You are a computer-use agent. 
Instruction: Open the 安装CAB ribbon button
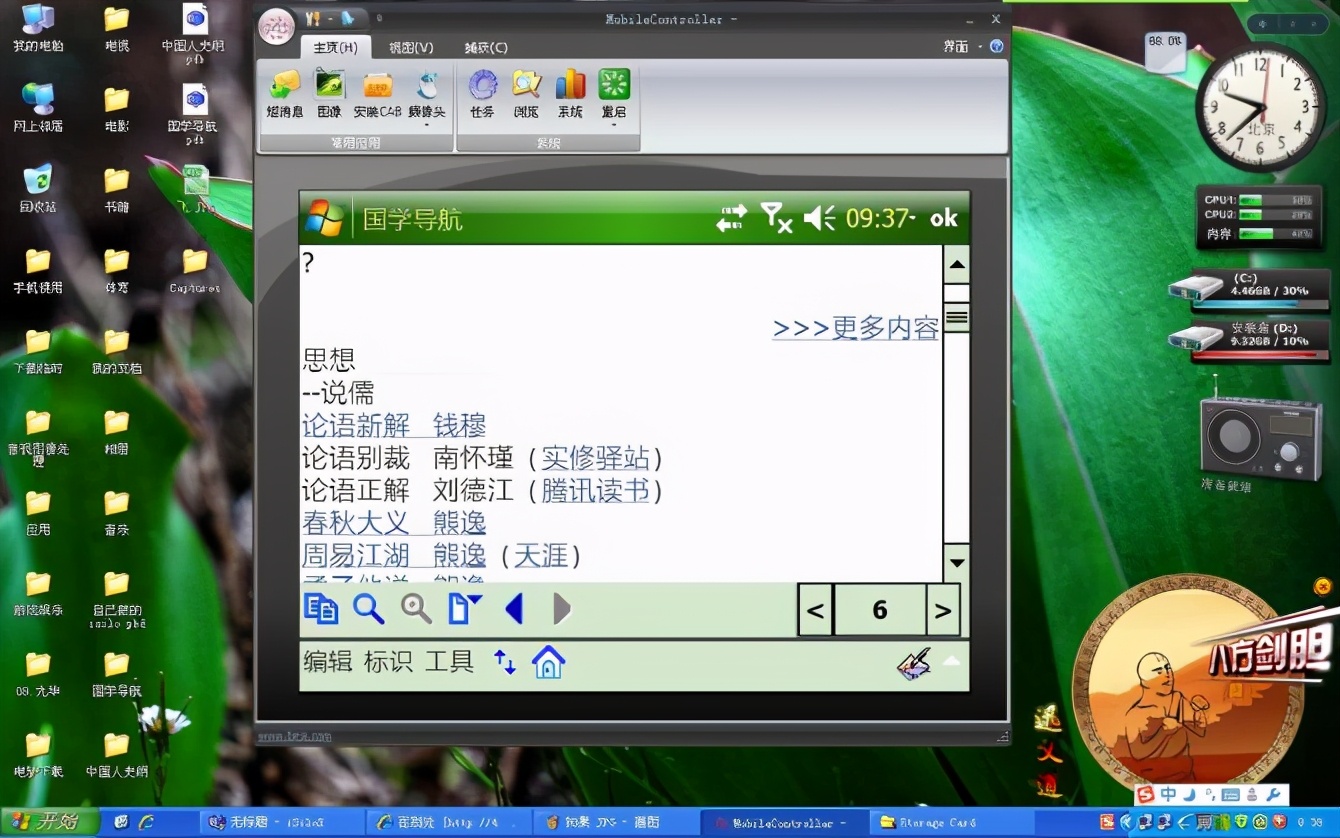377,95
